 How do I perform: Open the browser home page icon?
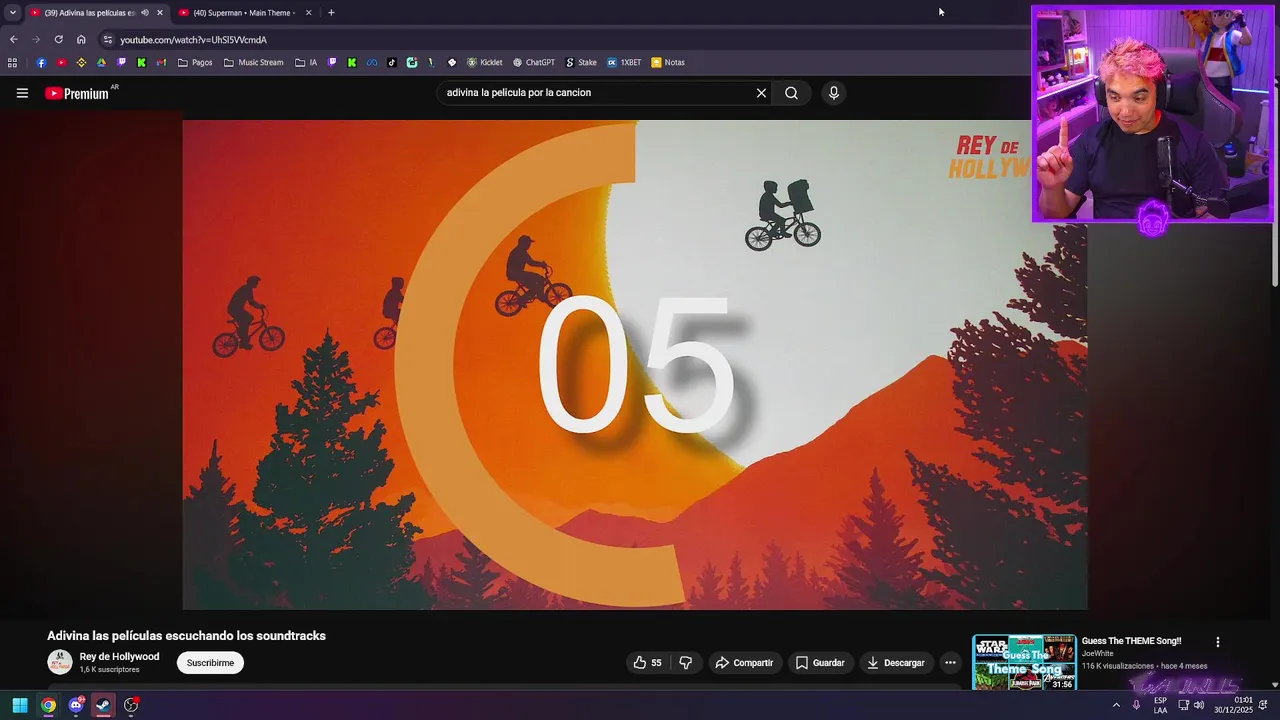[x=81, y=40]
